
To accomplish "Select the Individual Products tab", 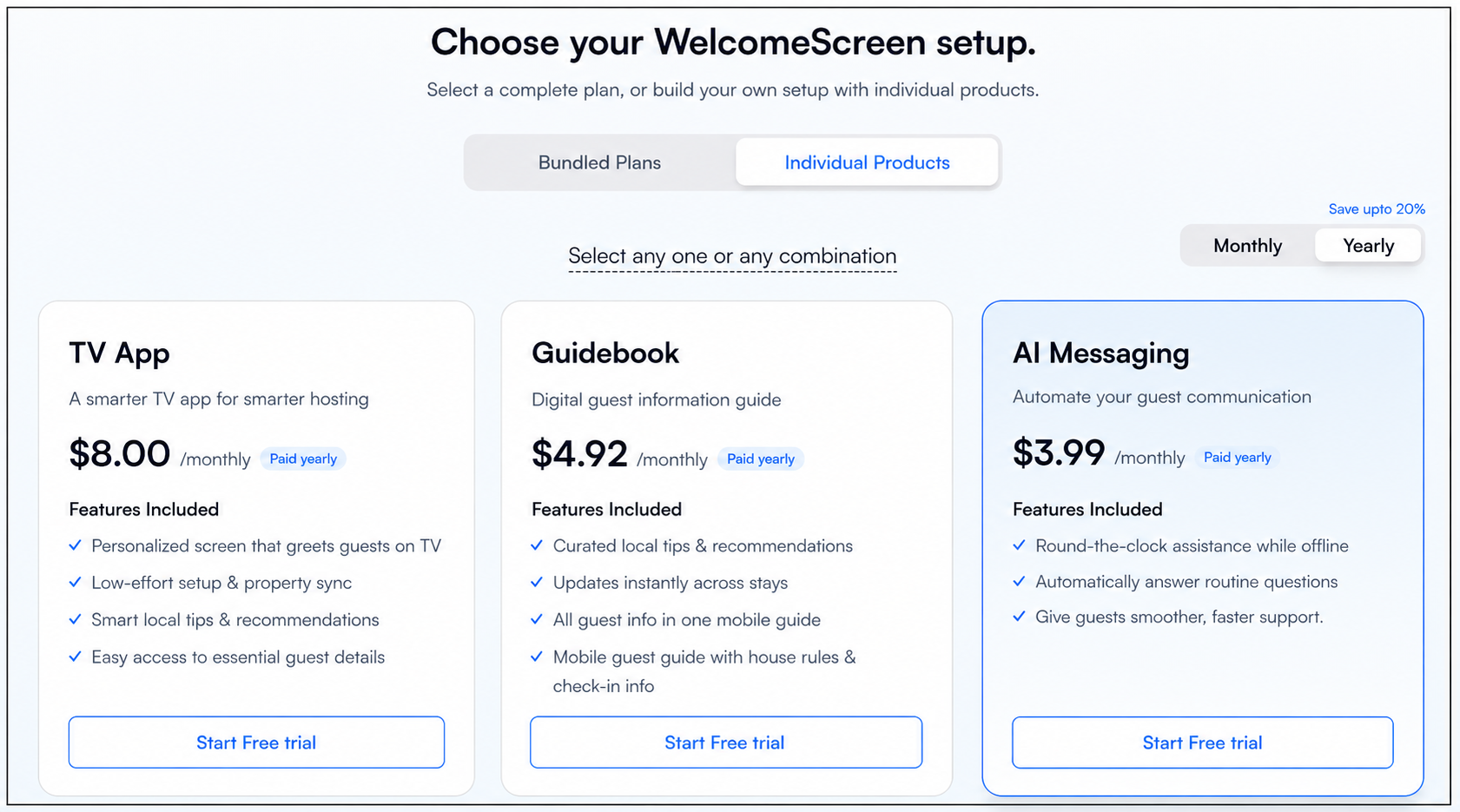I will (867, 162).
